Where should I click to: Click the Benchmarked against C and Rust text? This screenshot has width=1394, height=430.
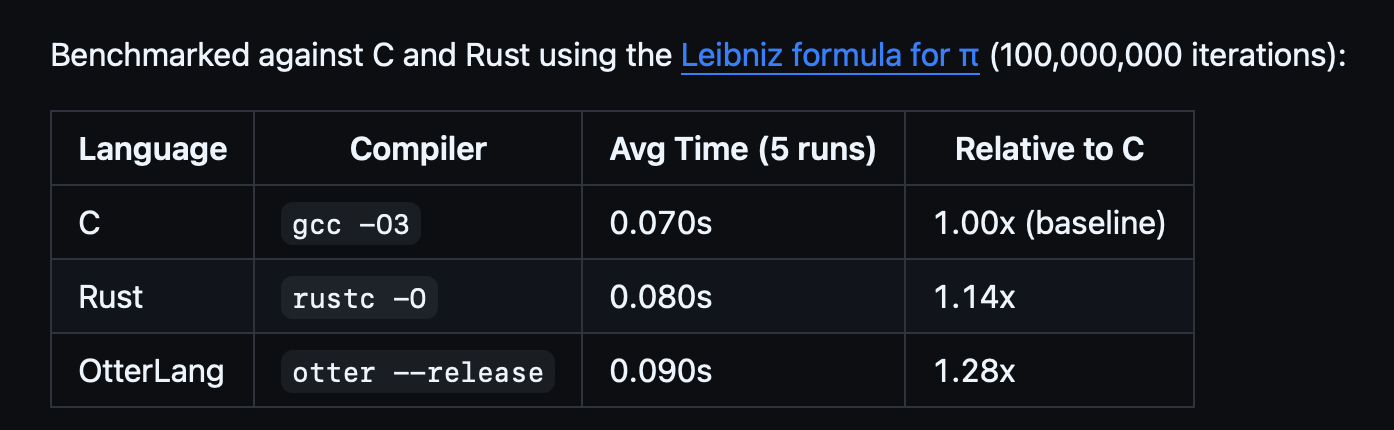(x=254, y=55)
